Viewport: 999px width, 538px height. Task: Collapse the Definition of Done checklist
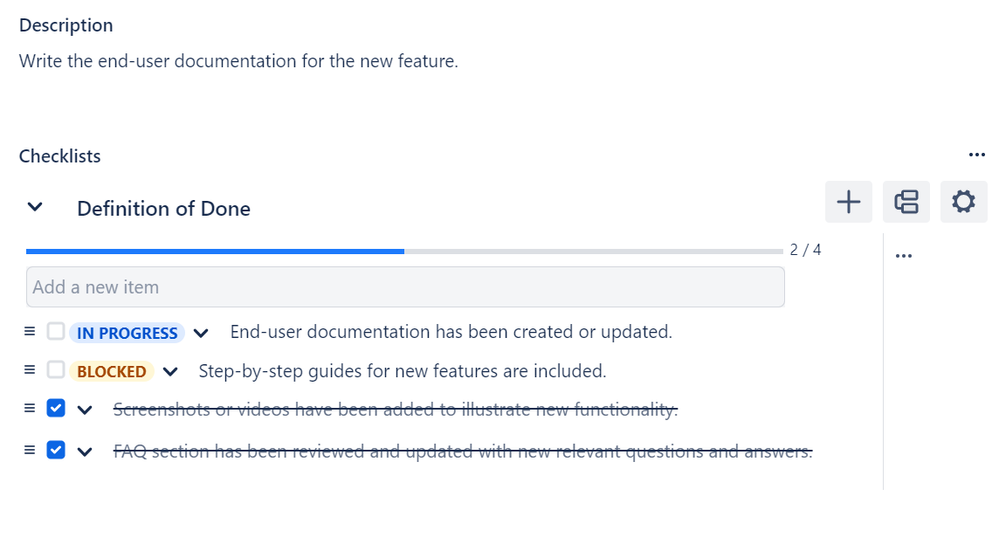pyautogui.click(x=35, y=208)
